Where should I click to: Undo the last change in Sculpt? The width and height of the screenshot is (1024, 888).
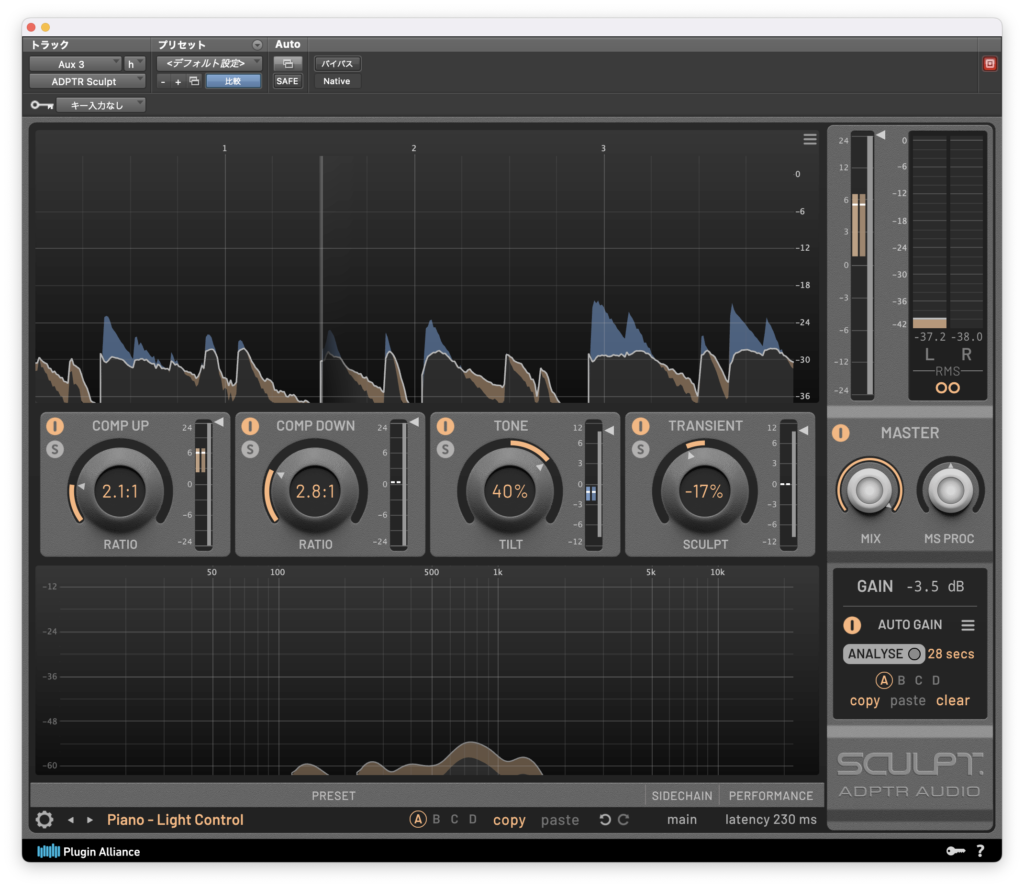pos(605,819)
